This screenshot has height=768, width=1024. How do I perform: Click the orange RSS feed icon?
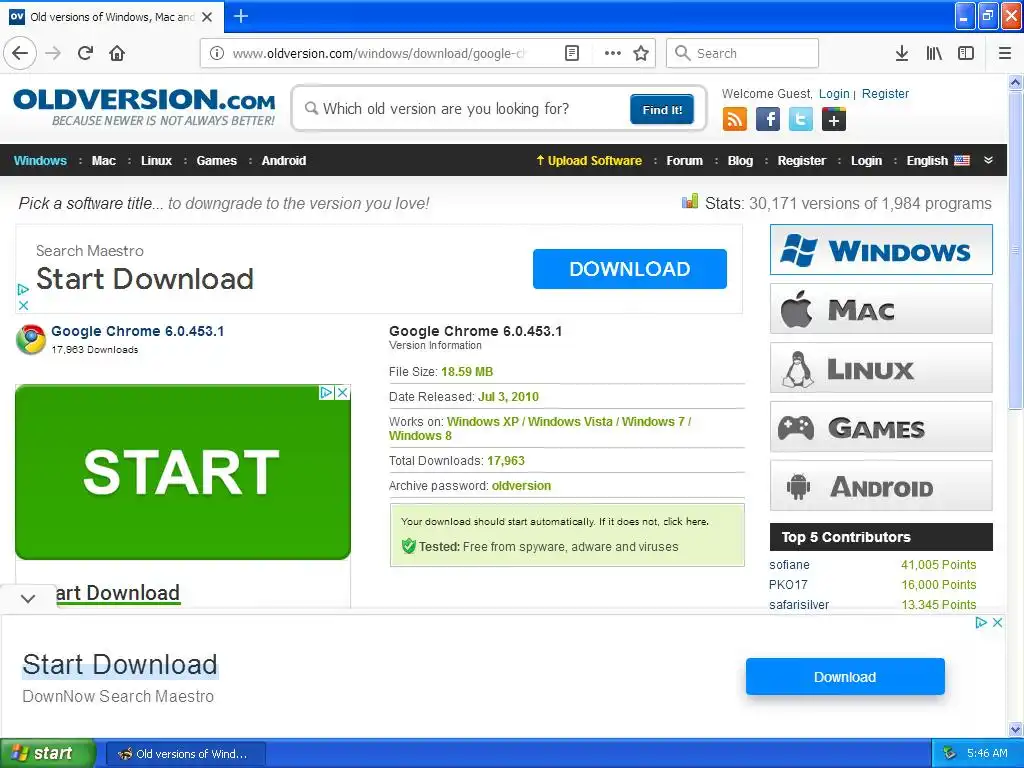[735, 120]
